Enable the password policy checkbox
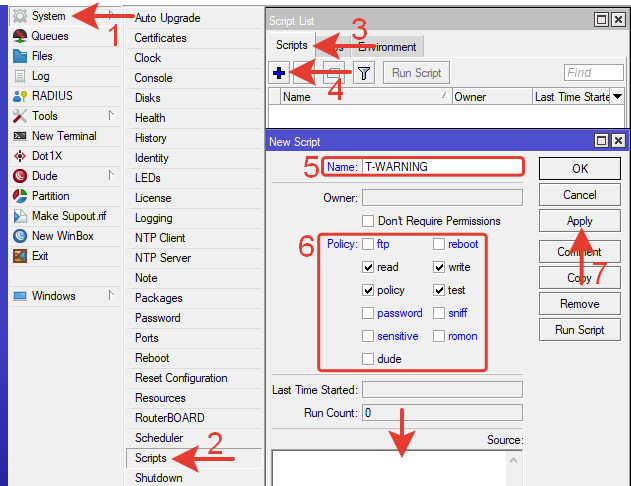The height and width of the screenshot is (486, 631). tap(368, 313)
